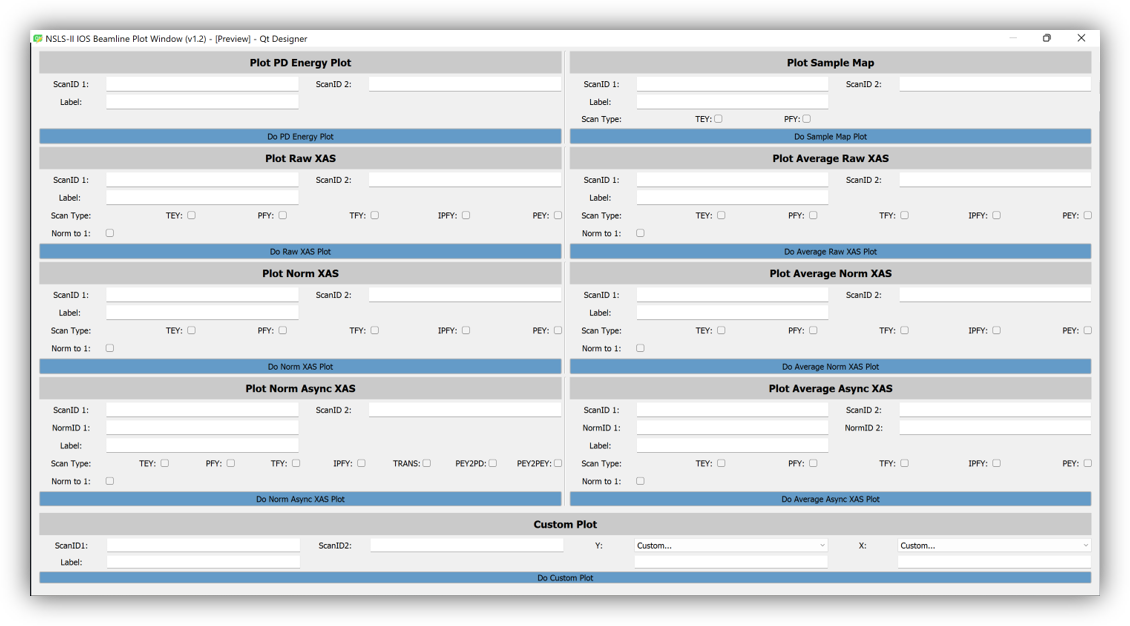Click the Do Custom Plot button

(565, 578)
